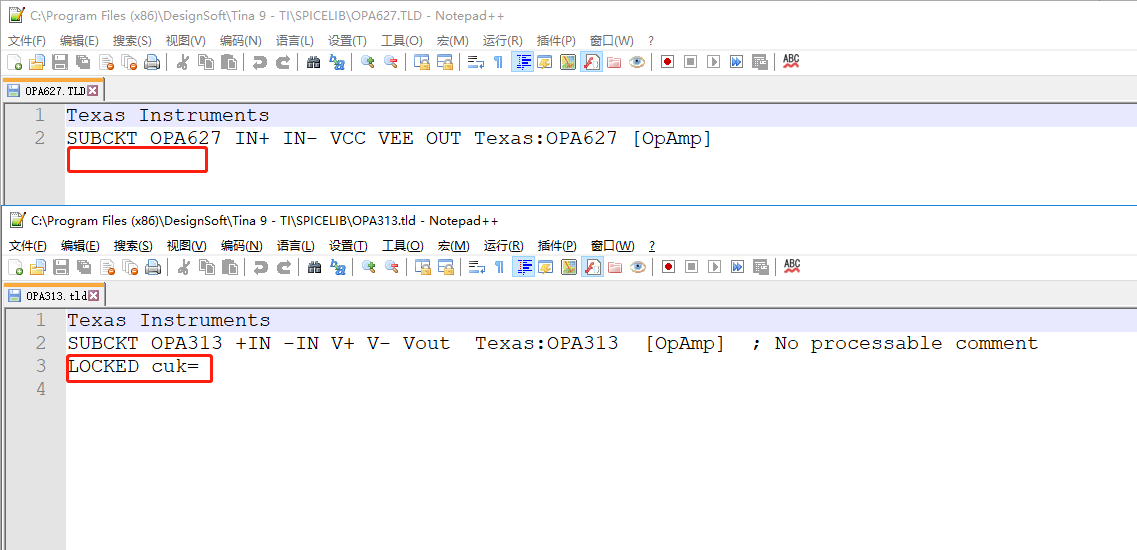Toggle horizontal scroll sync in OPA313 window
This screenshot has height=550, width=1137.
coord(445,267)
